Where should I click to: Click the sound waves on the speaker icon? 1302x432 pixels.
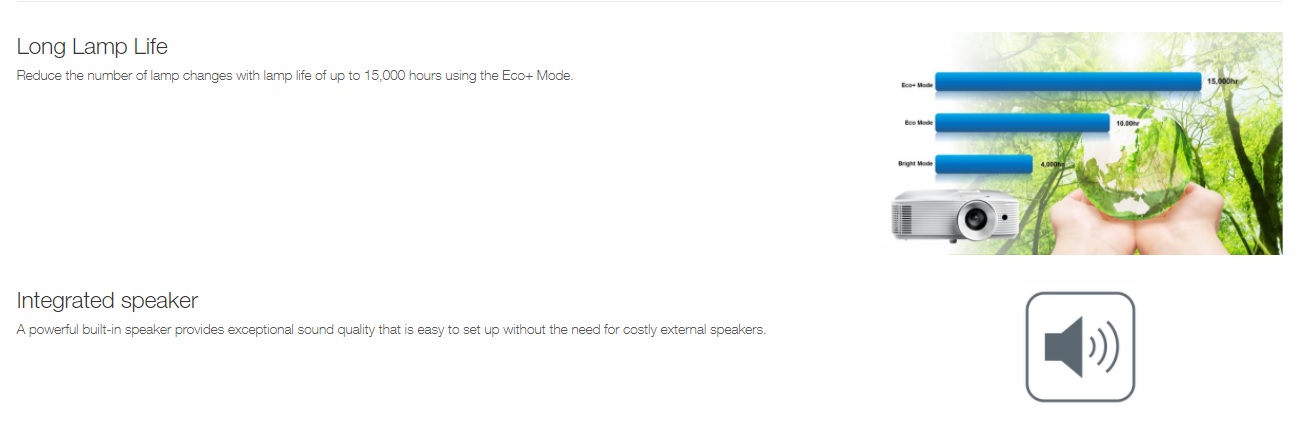point(1104,348)
